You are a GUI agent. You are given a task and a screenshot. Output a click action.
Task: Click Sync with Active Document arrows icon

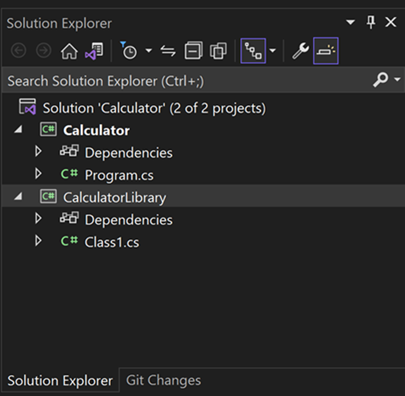168,51
